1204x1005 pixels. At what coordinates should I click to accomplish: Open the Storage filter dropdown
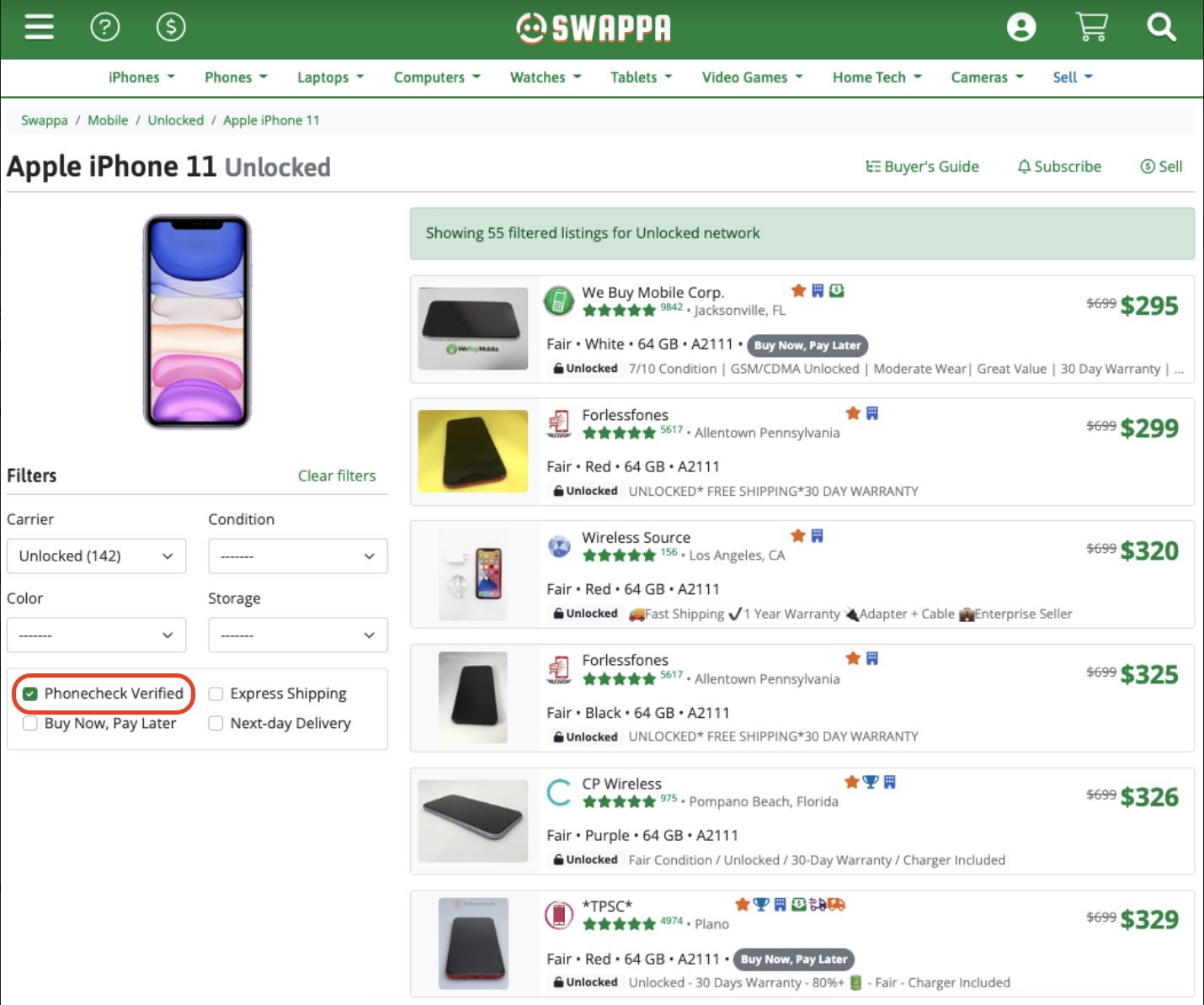click(297, 635)
